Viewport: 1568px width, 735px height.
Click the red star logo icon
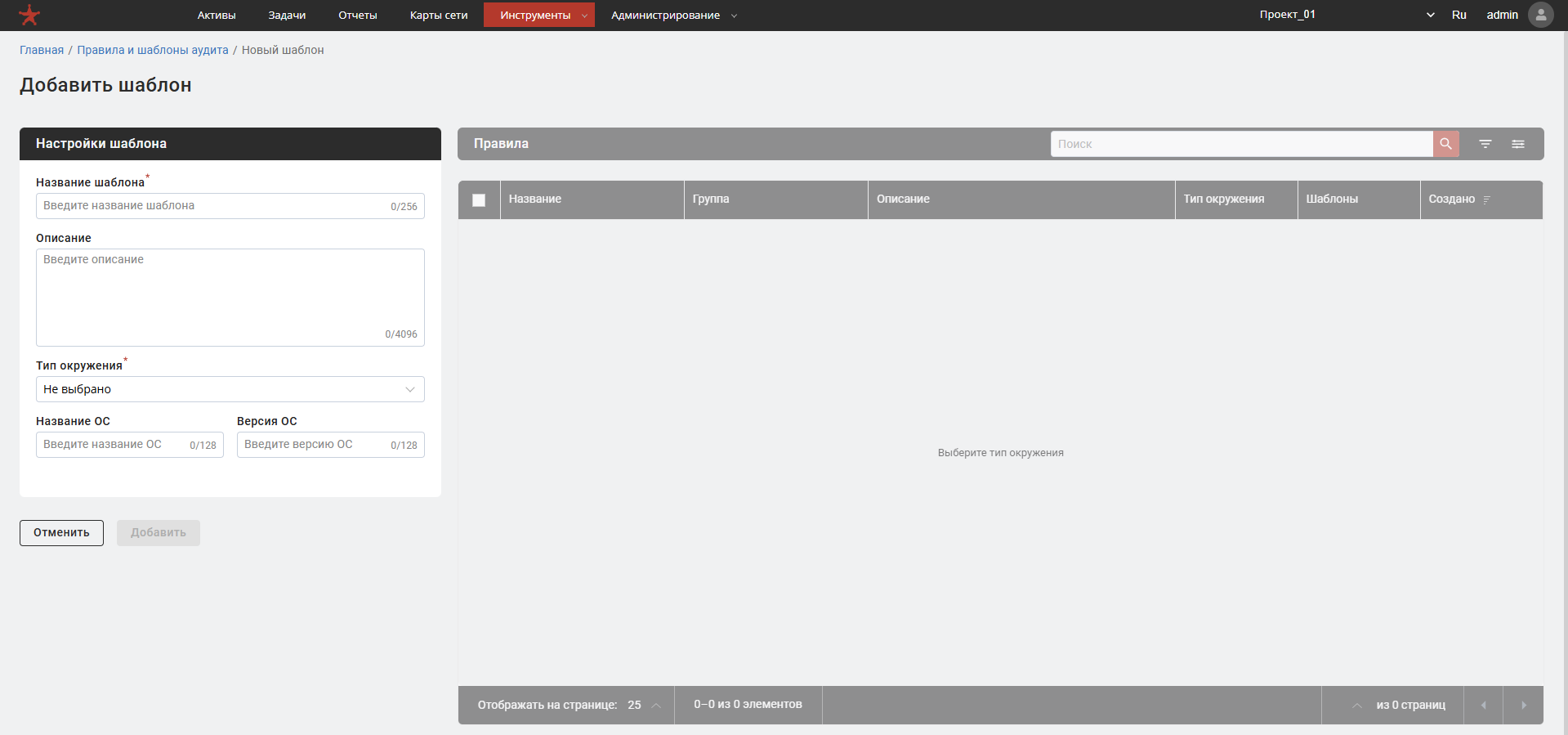coord(29,15)
